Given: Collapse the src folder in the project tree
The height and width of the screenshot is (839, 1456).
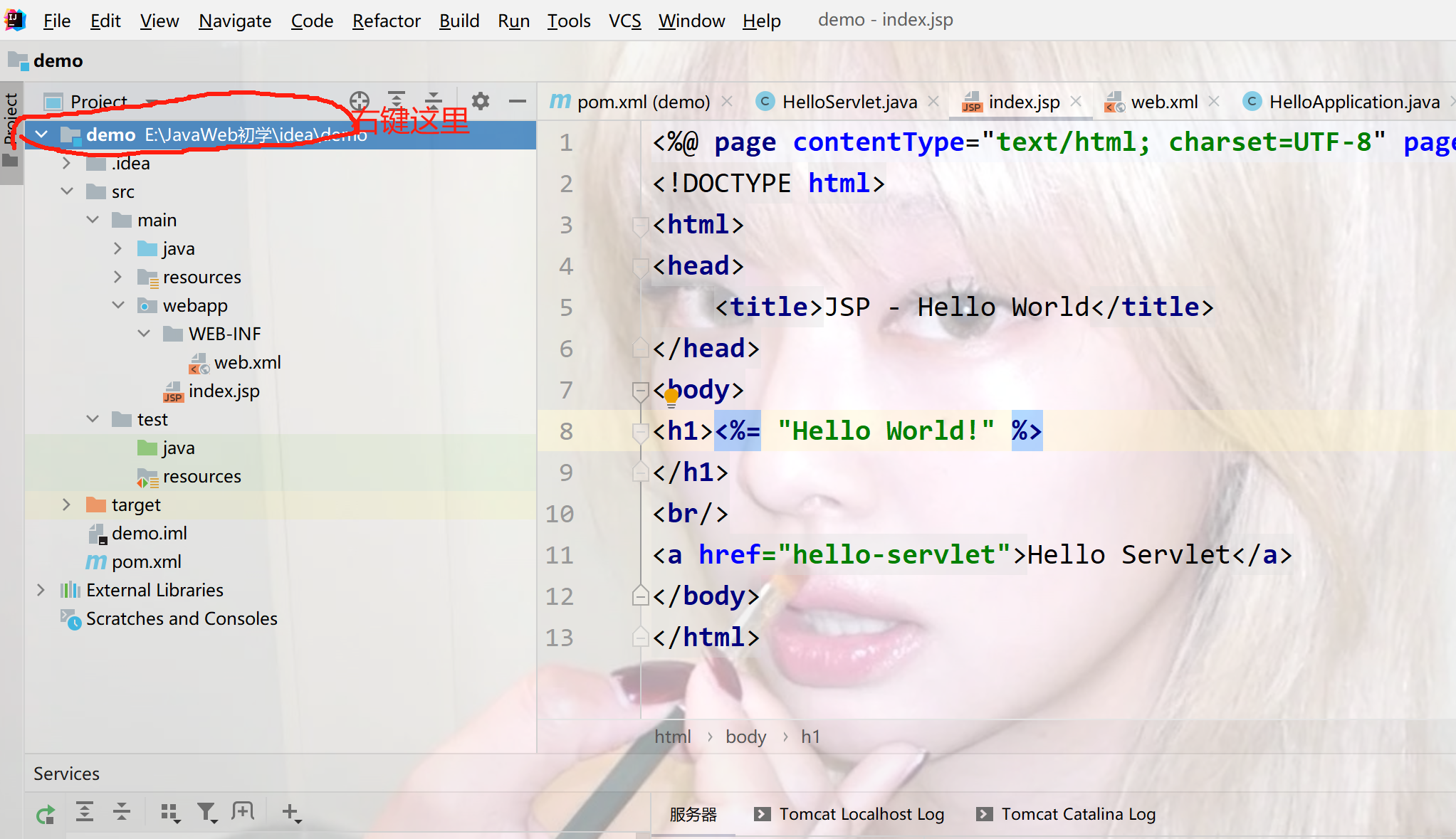Looking at the screenshot, I should coord(67,191).
